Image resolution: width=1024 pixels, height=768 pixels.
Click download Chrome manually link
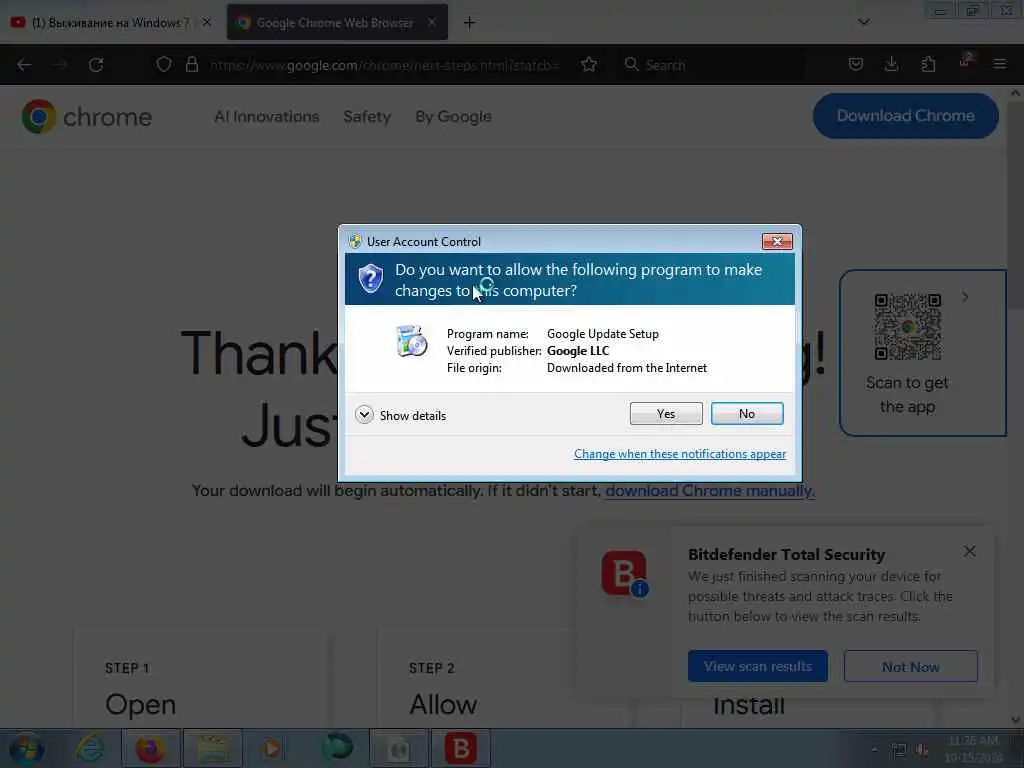(710, 490)
